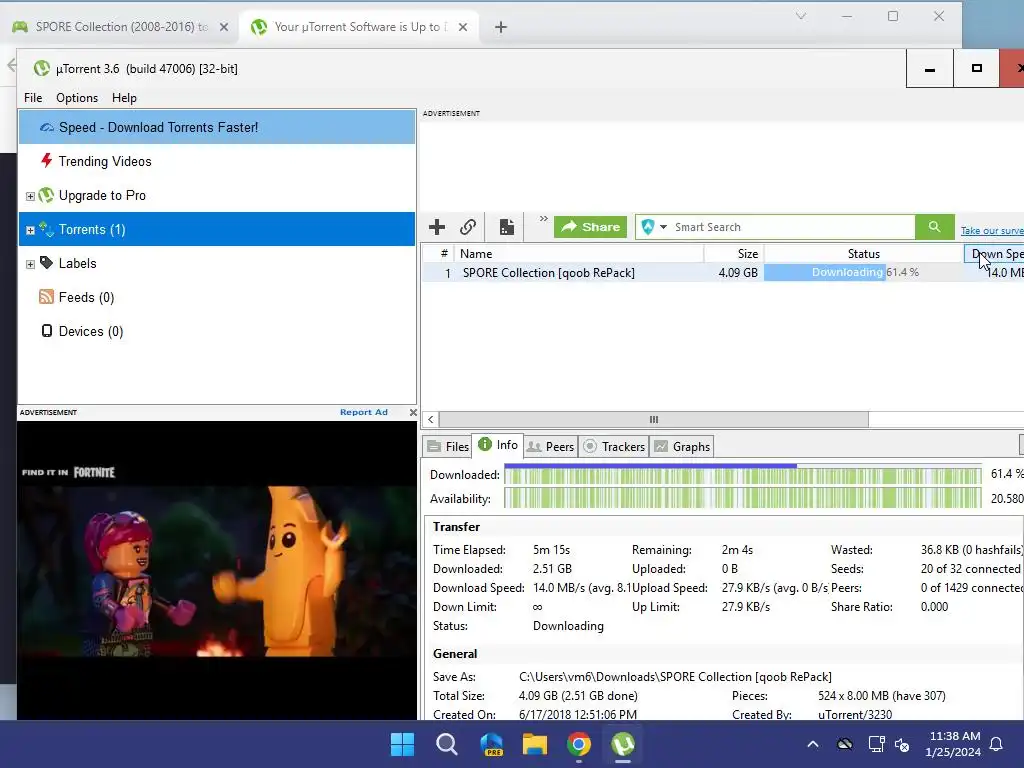This screenshot has width=1024, height=768.
Task: Open the Take our survey link
Action: pyautogui.click(x=992, y=231)
